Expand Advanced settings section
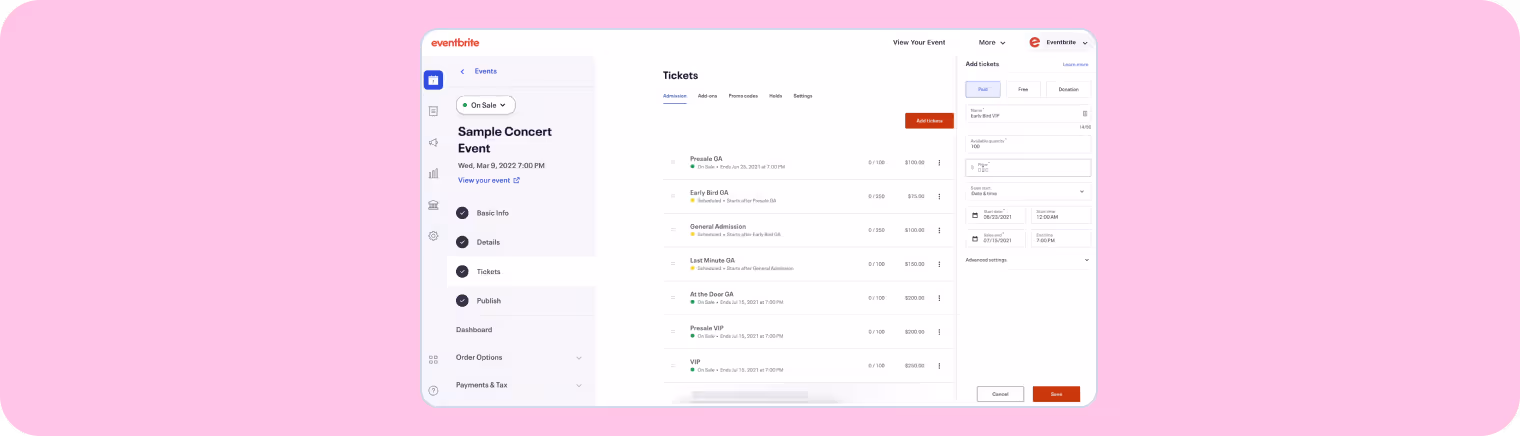This screenshot has height=436, width=1520. coord(1028,260)
